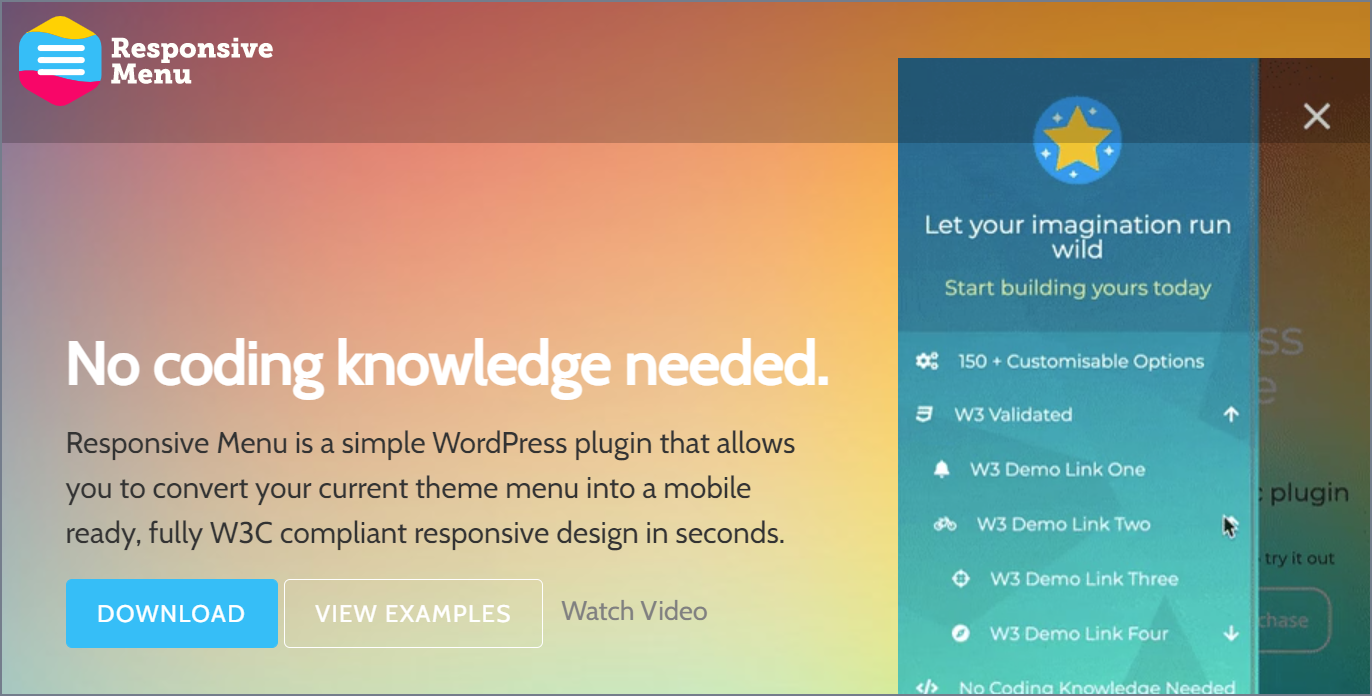Click the paragraph starting Responsive Menu is a simple
Screen dimensions: 1372x696
click(431, 488)
